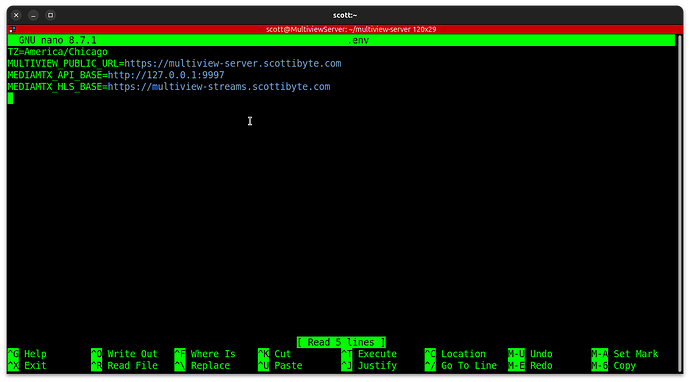Click the ^X Exit shortcut

pos(27,366)
